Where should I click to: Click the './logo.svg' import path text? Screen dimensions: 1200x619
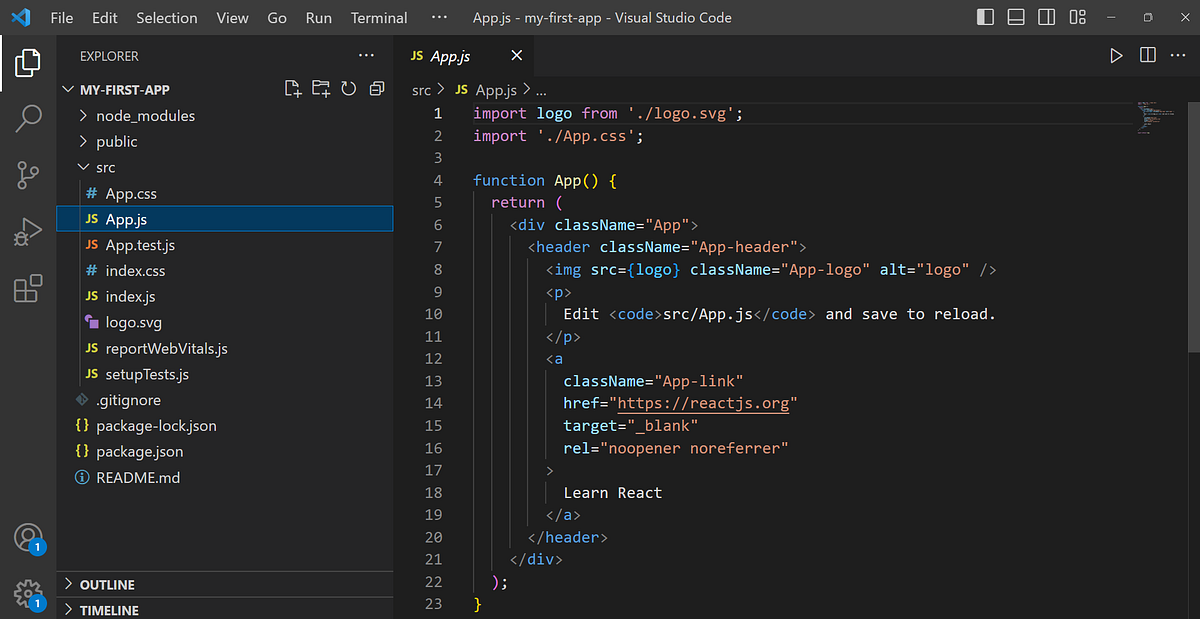pyautogui.click(x=681, y=114)
